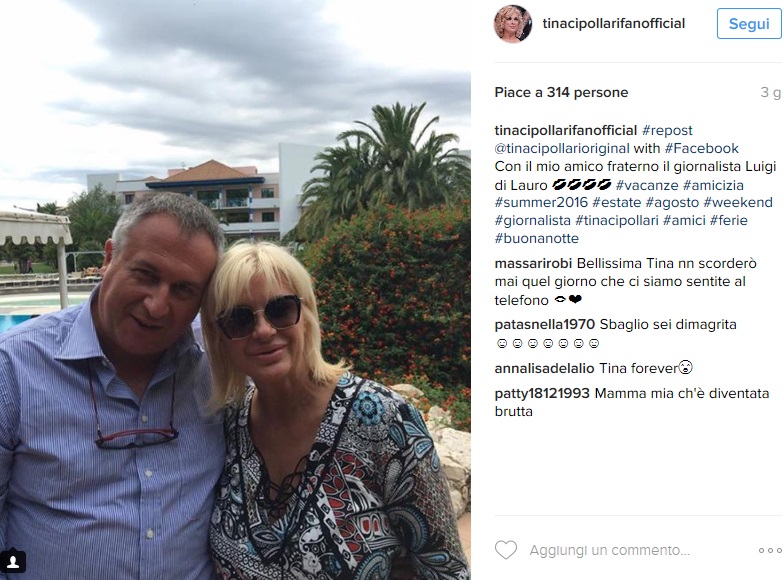783x580 pixels.
Task: Open the #summer2016 hashtag
Action: [541, 202]
